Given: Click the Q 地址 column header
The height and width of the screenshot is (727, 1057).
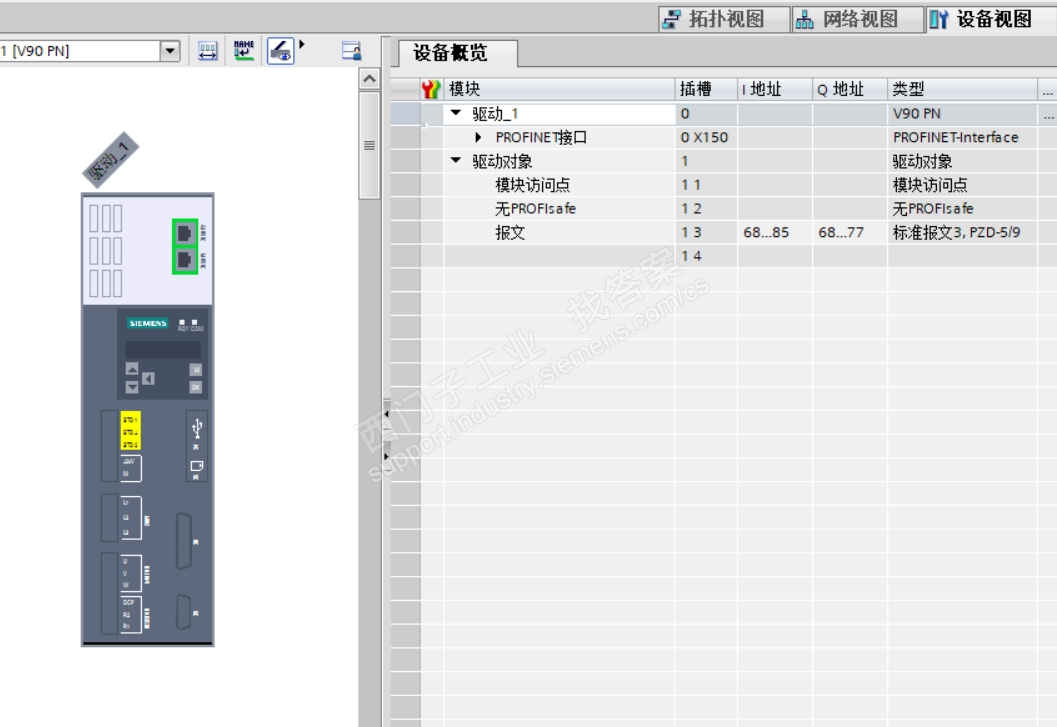Looking at the screenshot, I should click(x=850, y=89).
